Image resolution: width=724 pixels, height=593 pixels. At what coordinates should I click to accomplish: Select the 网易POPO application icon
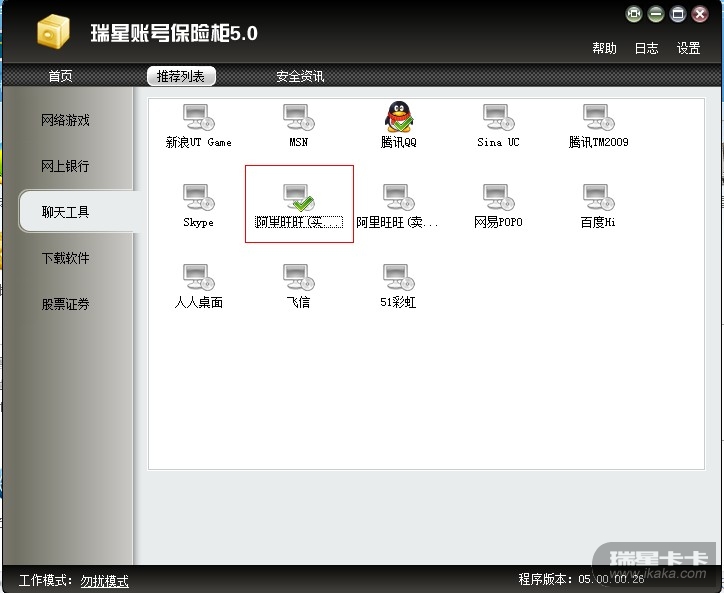pyautogui.click(x=499, y=198)
